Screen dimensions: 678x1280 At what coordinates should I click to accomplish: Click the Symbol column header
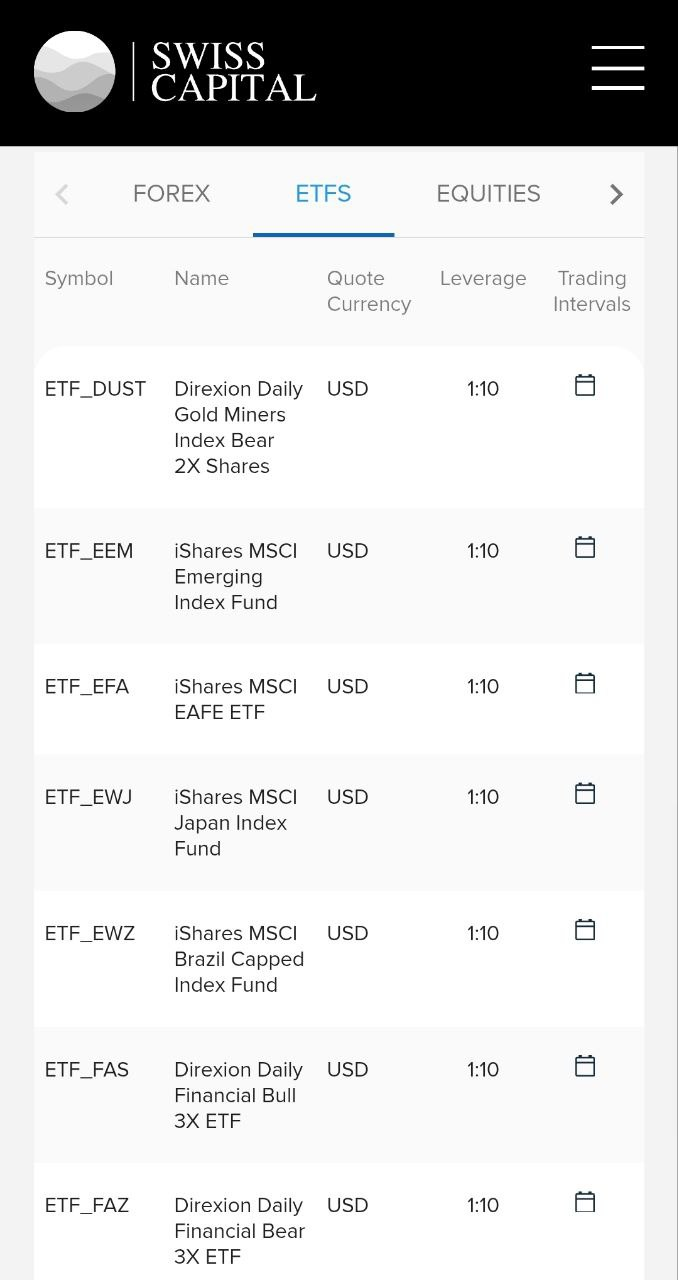click(x=79, y=279)
